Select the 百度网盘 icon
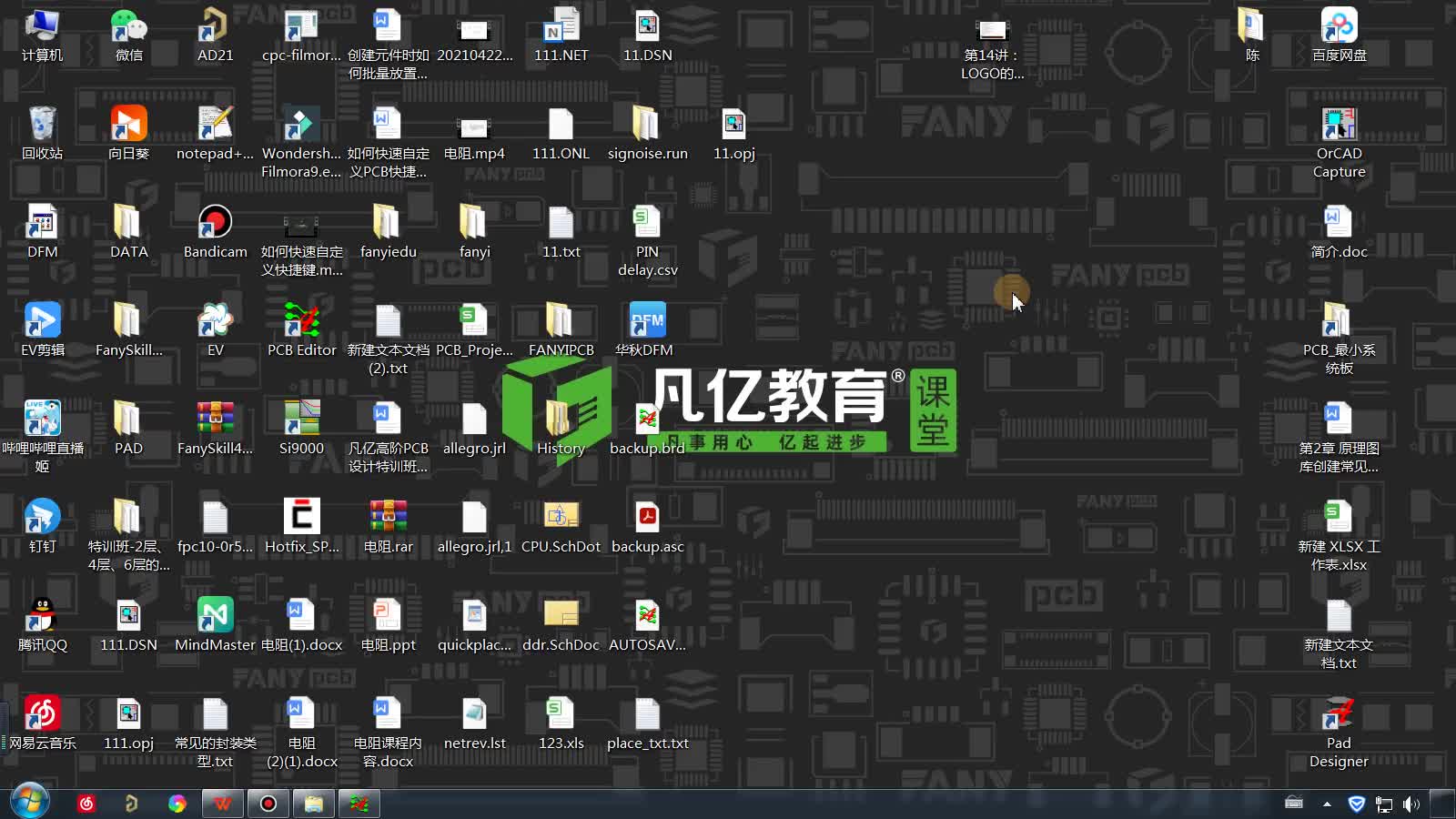 pyautogui.click(x=1339, y=36)
